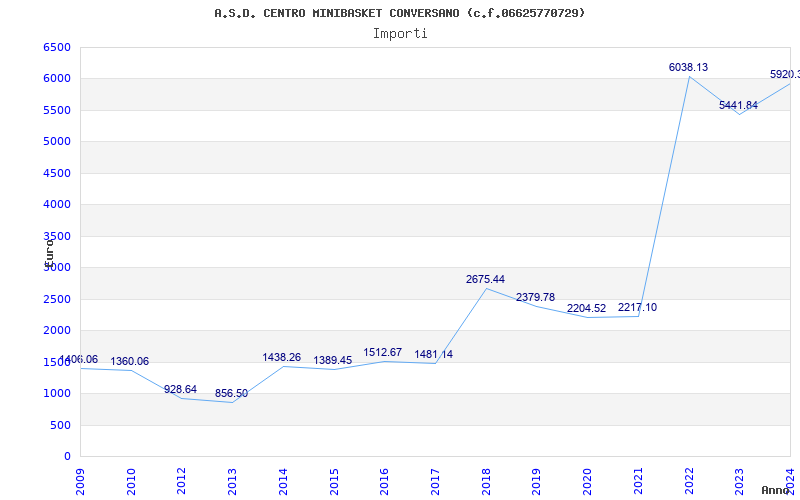Click the 0 y-axis tick label
Image resolution: width=800 pixels, height=500 pixels.
coord(67,456)
